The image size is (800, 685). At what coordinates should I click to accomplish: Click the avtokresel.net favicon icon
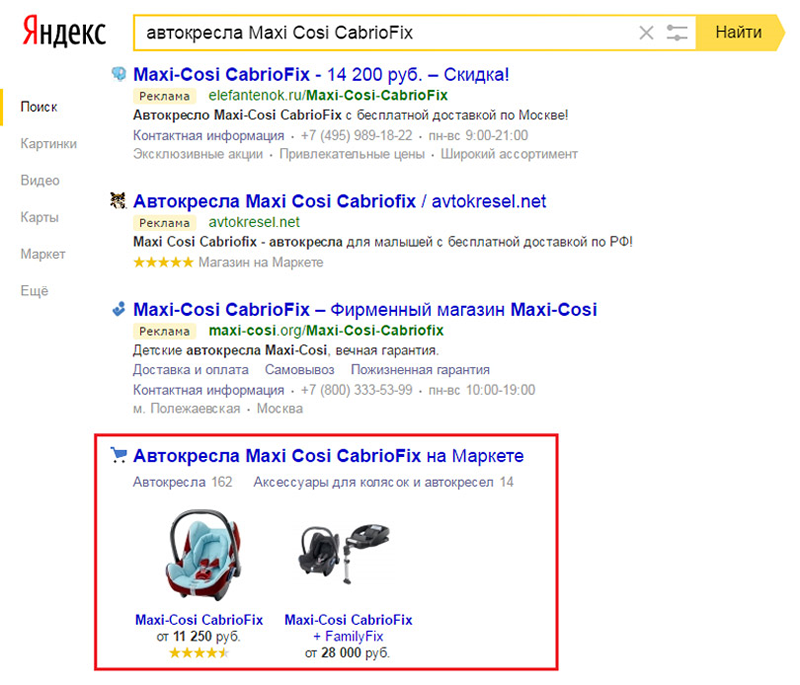[118, 200]
